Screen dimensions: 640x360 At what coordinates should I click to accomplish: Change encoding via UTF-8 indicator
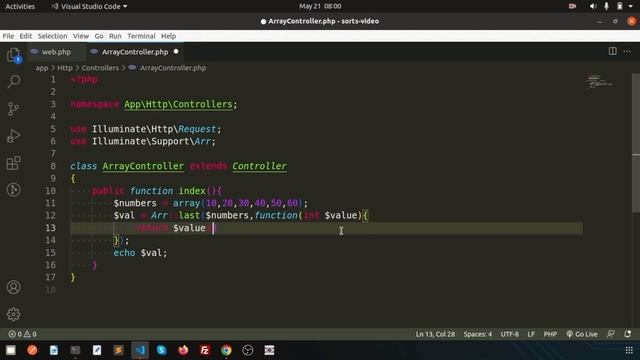click(510, 334)
